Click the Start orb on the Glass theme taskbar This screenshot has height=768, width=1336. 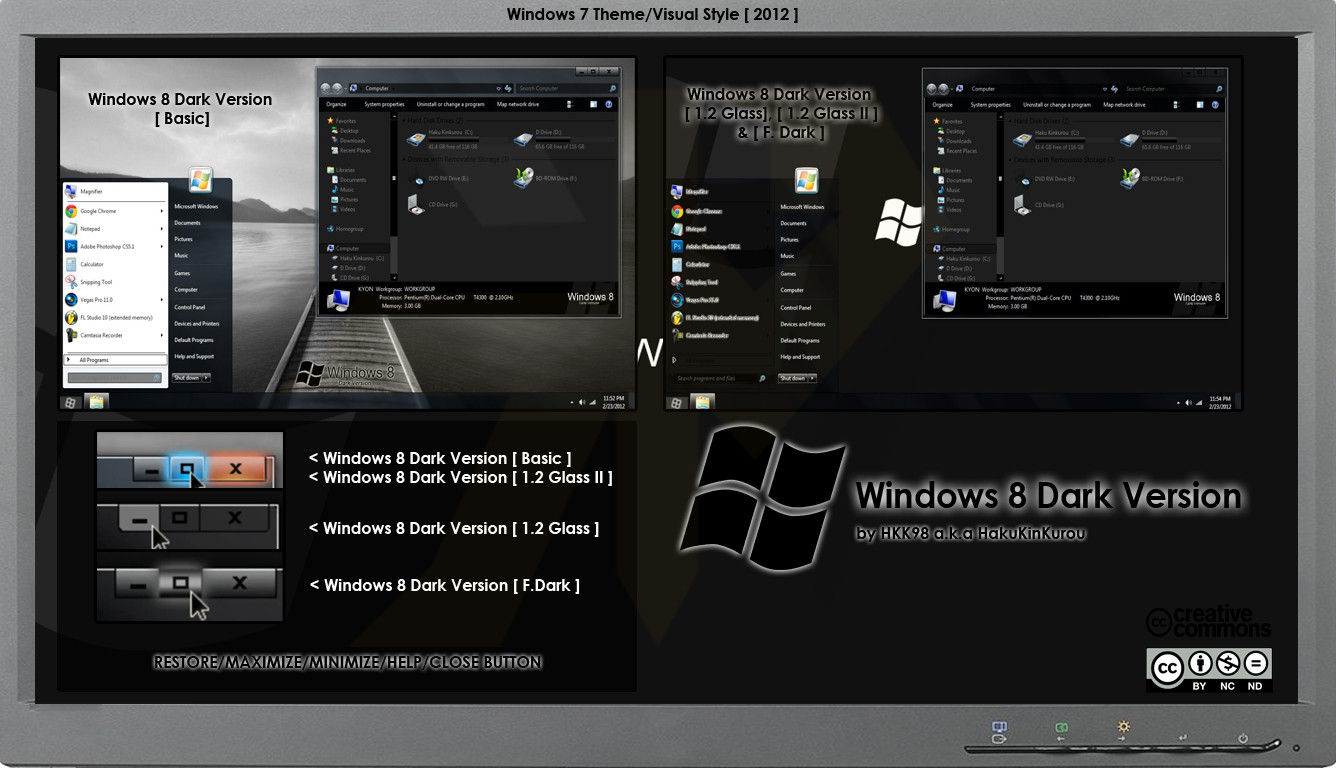click(x=677, y=402)
